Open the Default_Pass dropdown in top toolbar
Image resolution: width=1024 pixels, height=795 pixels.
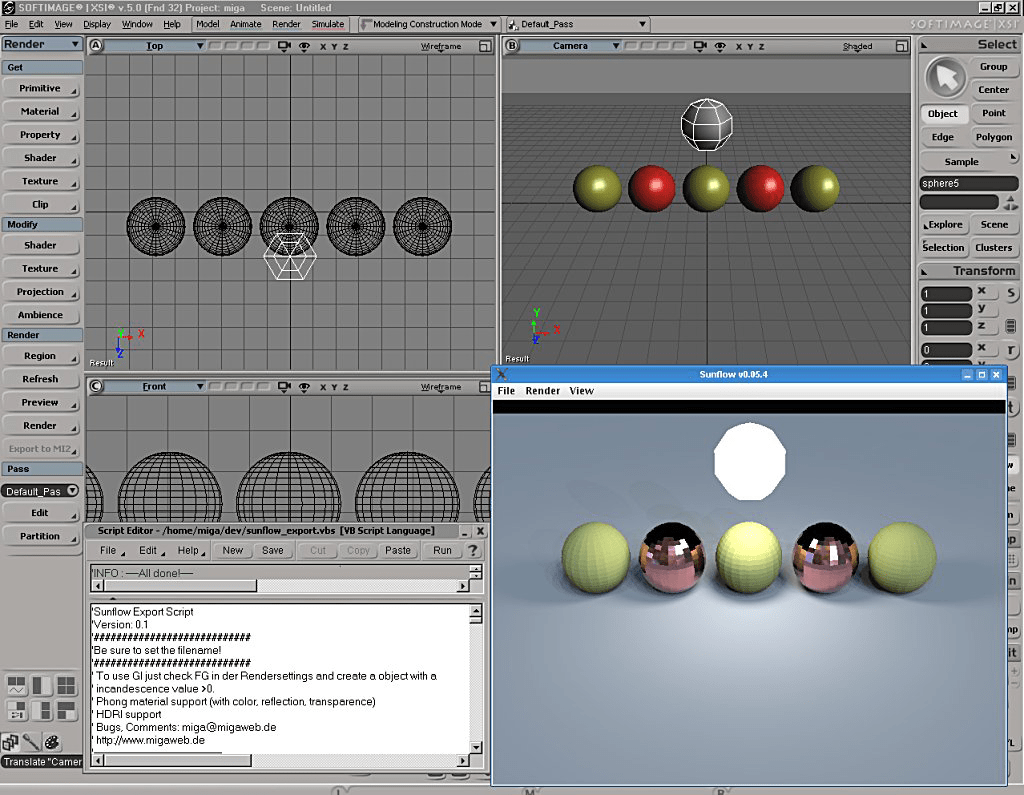coord(578,24)
